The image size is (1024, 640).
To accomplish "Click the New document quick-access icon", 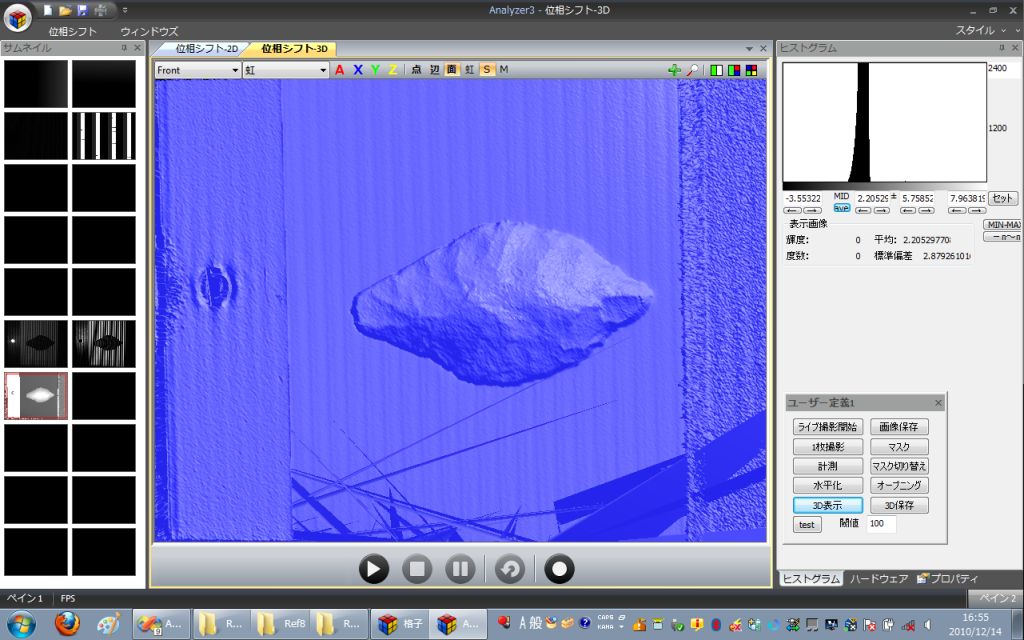I will pyautogui.click(x=48, y=10).
